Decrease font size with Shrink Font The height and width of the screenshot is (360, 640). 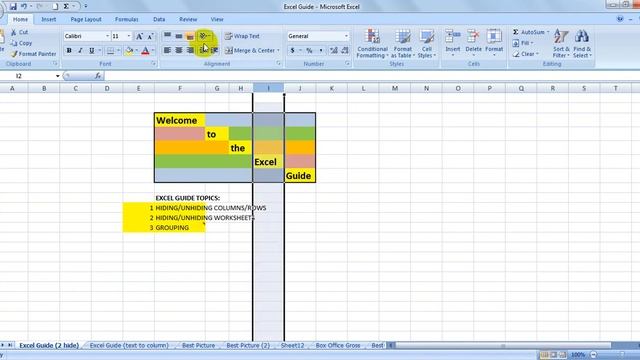(x=150, y=36)
